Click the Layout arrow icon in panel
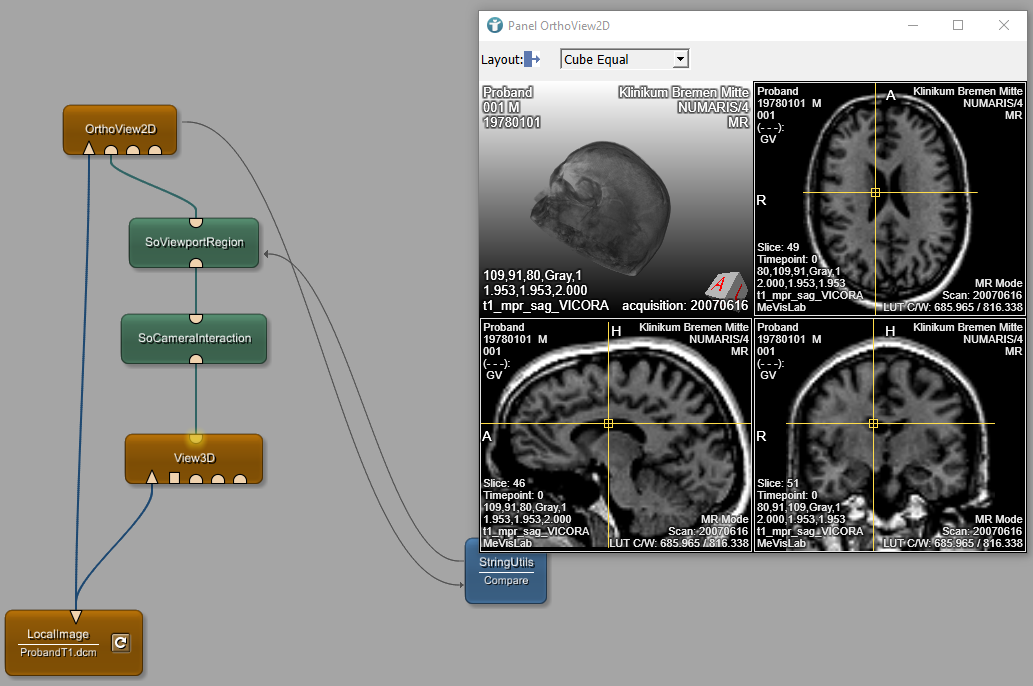 (x=532, y=60)
